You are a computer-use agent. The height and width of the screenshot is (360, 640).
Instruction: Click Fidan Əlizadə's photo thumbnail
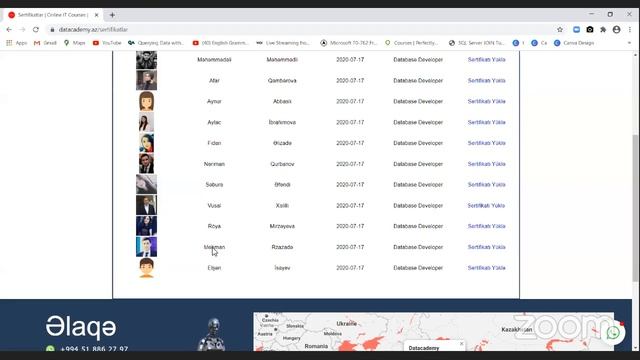(146, 143)
